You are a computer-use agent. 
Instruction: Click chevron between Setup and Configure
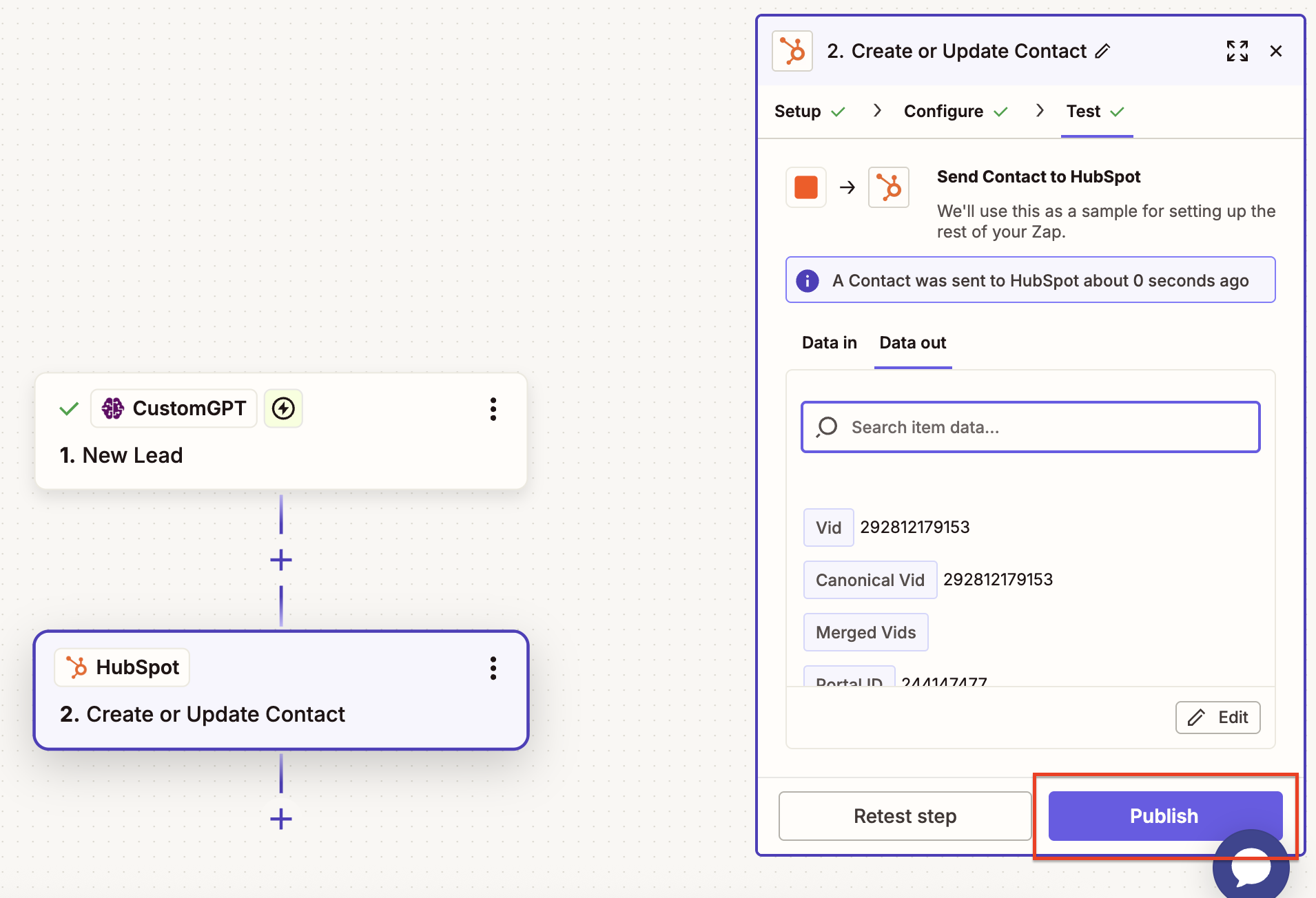coord(877,111)
